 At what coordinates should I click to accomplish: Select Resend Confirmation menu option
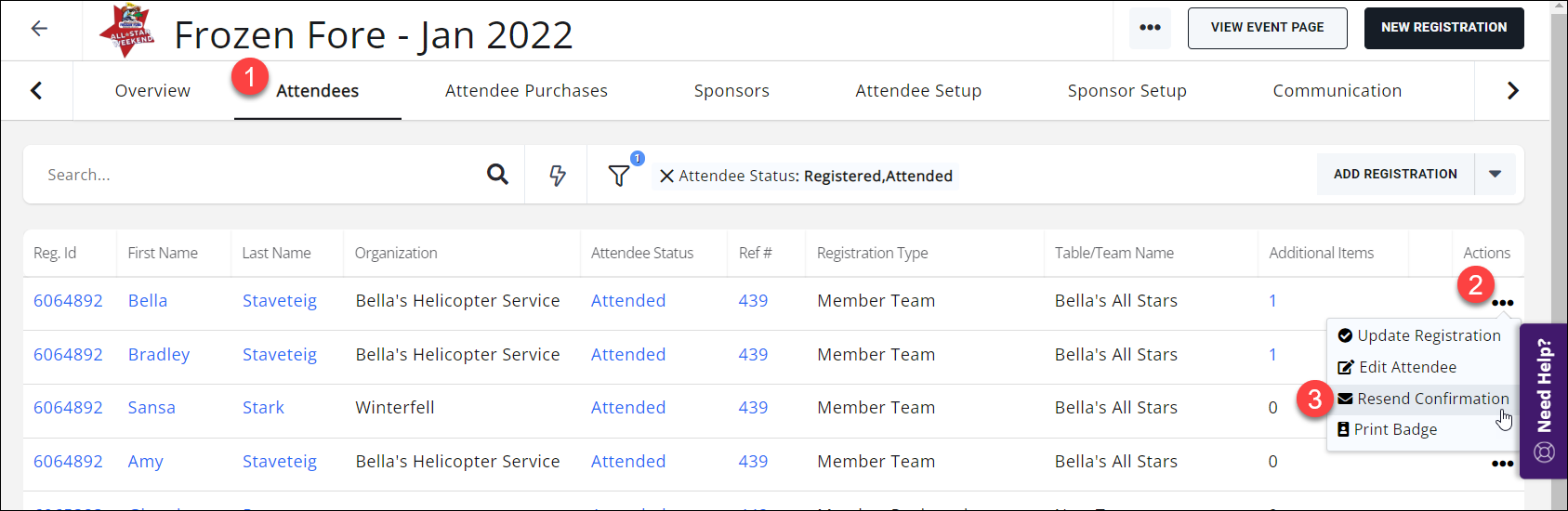tap(1432, 399)
